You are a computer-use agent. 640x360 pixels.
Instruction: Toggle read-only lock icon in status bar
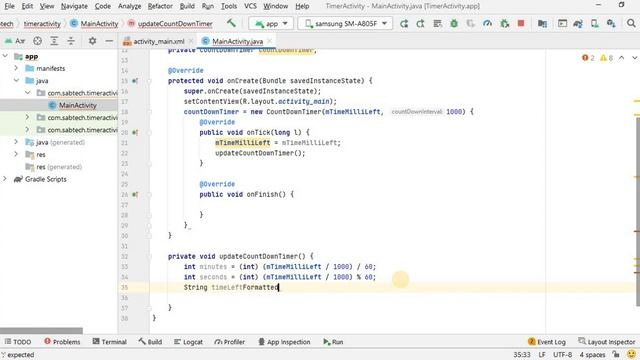(x=616, y=354)
